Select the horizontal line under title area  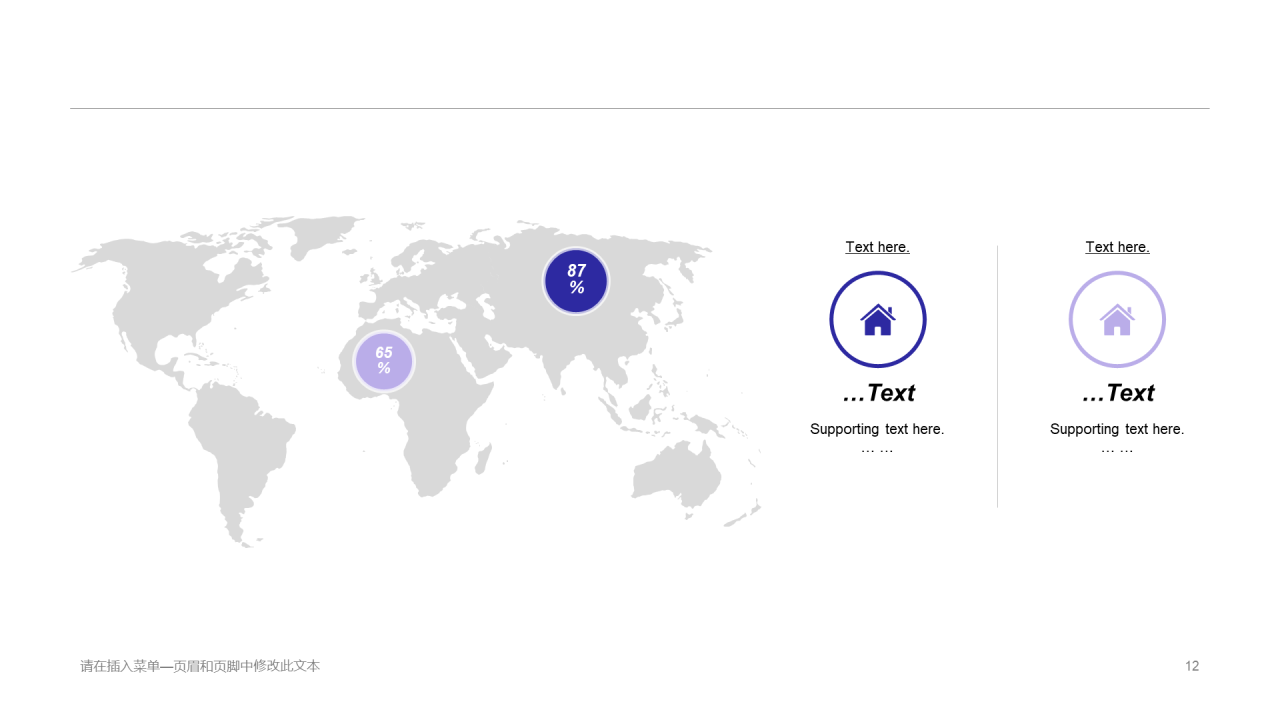coord(640,108)
